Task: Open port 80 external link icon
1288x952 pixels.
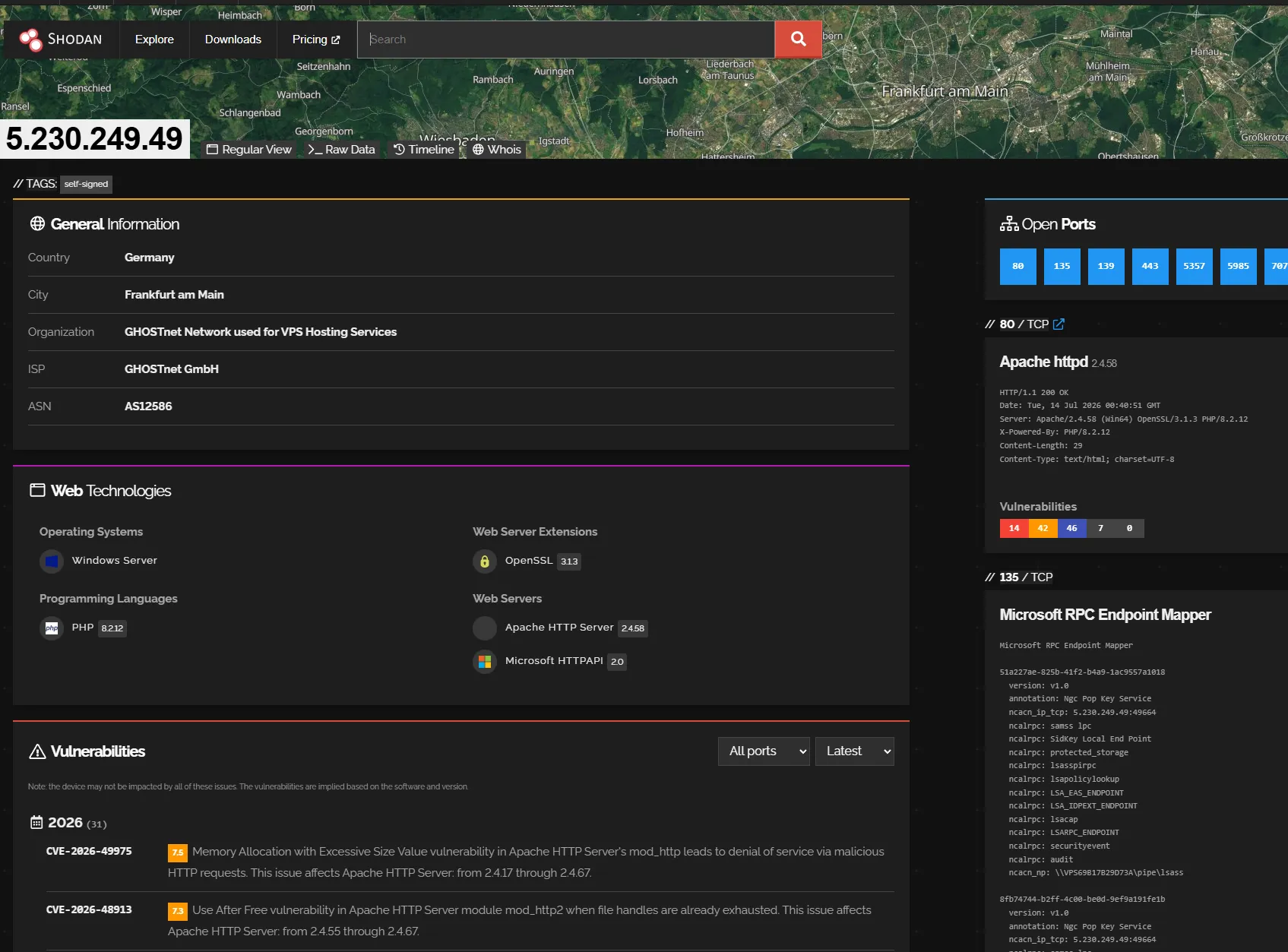Action: pos(1059,324)
